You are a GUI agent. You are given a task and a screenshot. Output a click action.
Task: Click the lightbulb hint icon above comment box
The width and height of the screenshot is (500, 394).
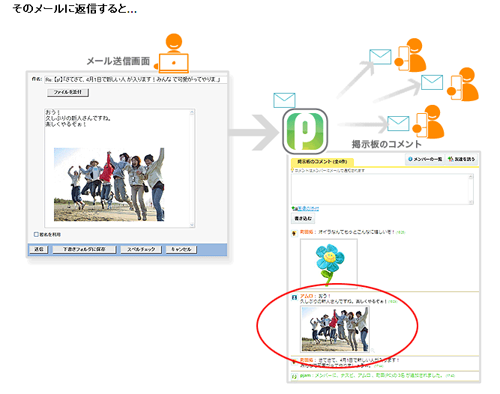pos(293,170)
